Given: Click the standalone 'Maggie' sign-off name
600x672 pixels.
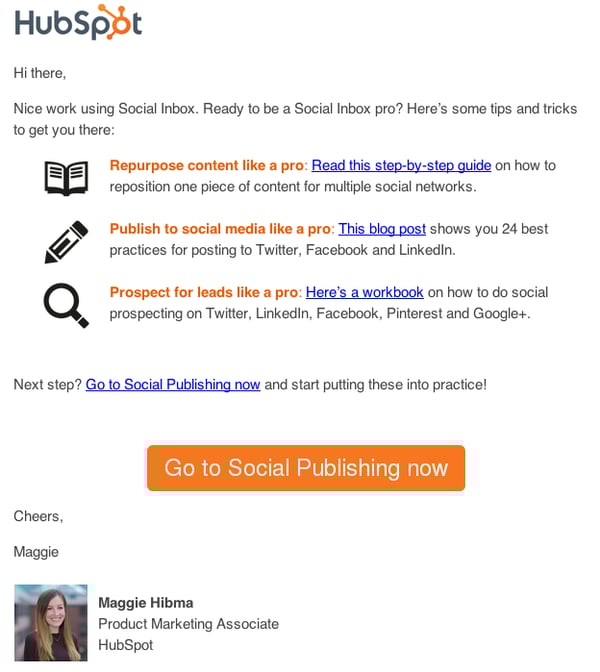Looking at the screenshot, I should 36,552.
